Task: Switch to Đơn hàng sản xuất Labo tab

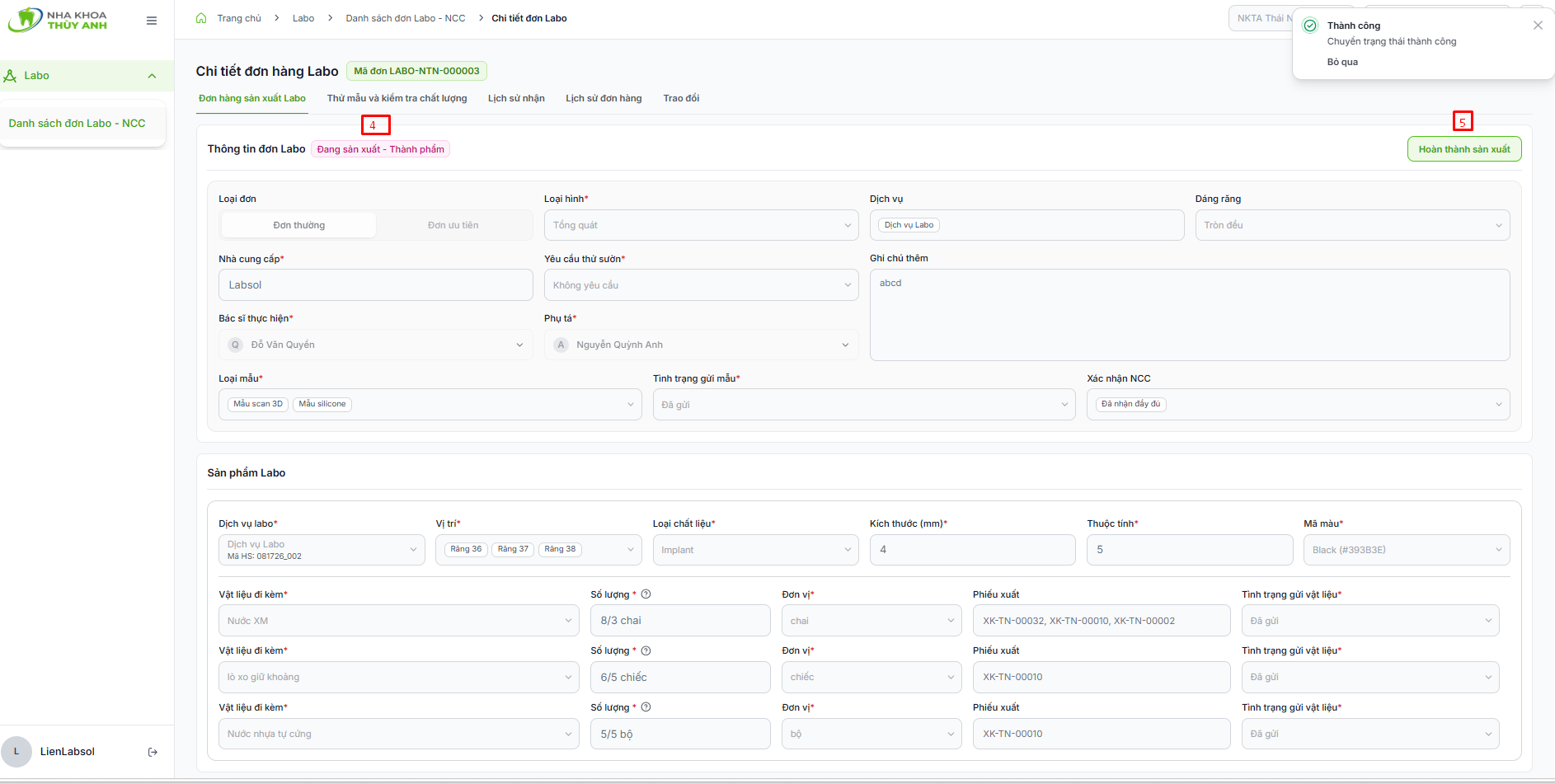Action: tap(252, 98)
